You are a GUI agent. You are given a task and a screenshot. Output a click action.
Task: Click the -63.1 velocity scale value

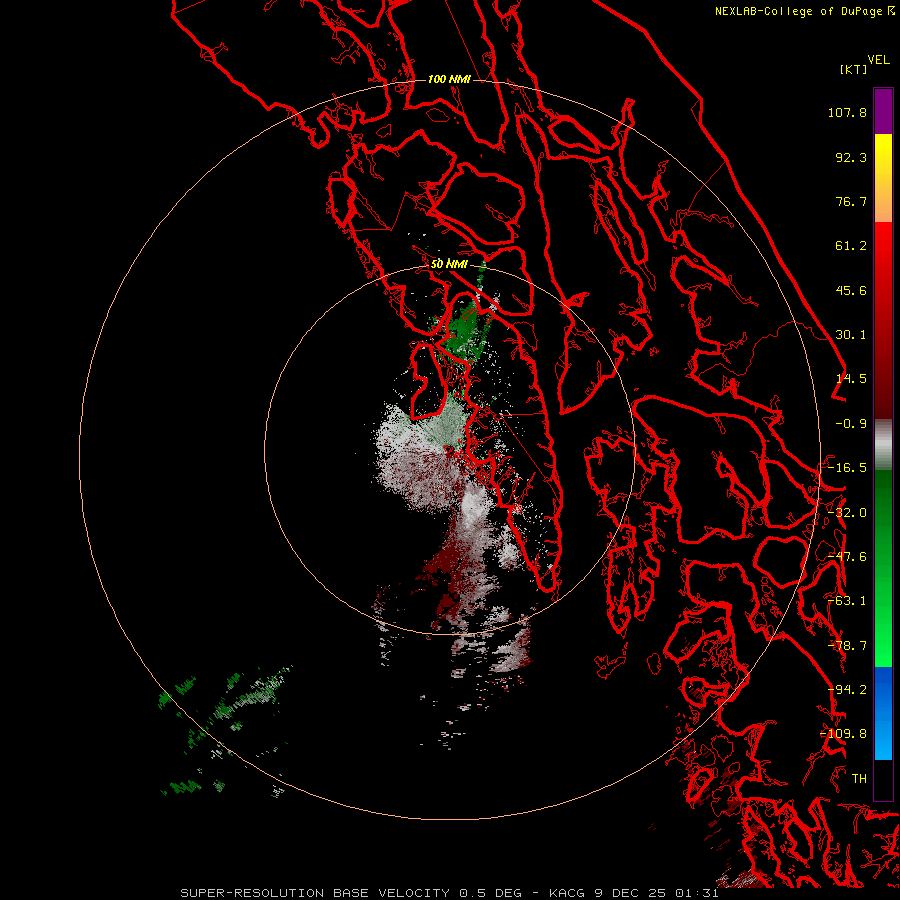point(847,601)
